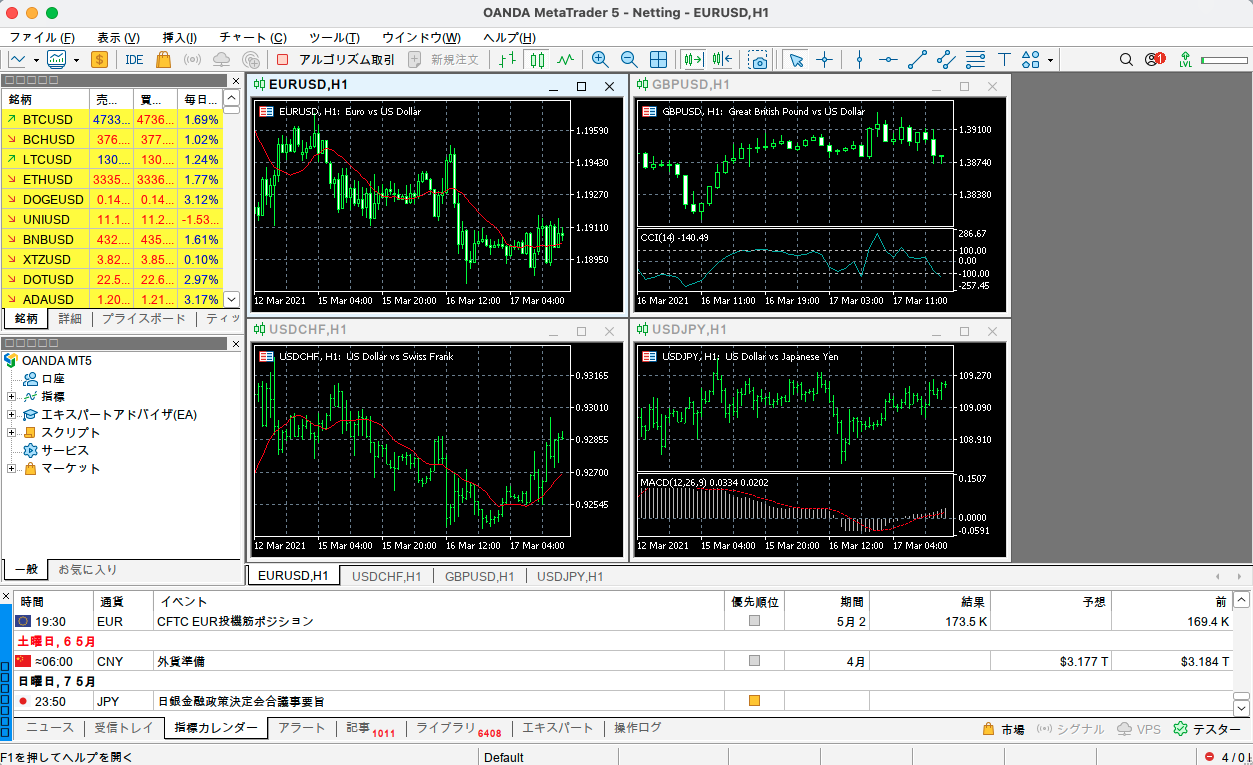Switch to the 詳細 tab in Market Watch
The height and width of the screenshot is (765, 1253).
[70, 319]
